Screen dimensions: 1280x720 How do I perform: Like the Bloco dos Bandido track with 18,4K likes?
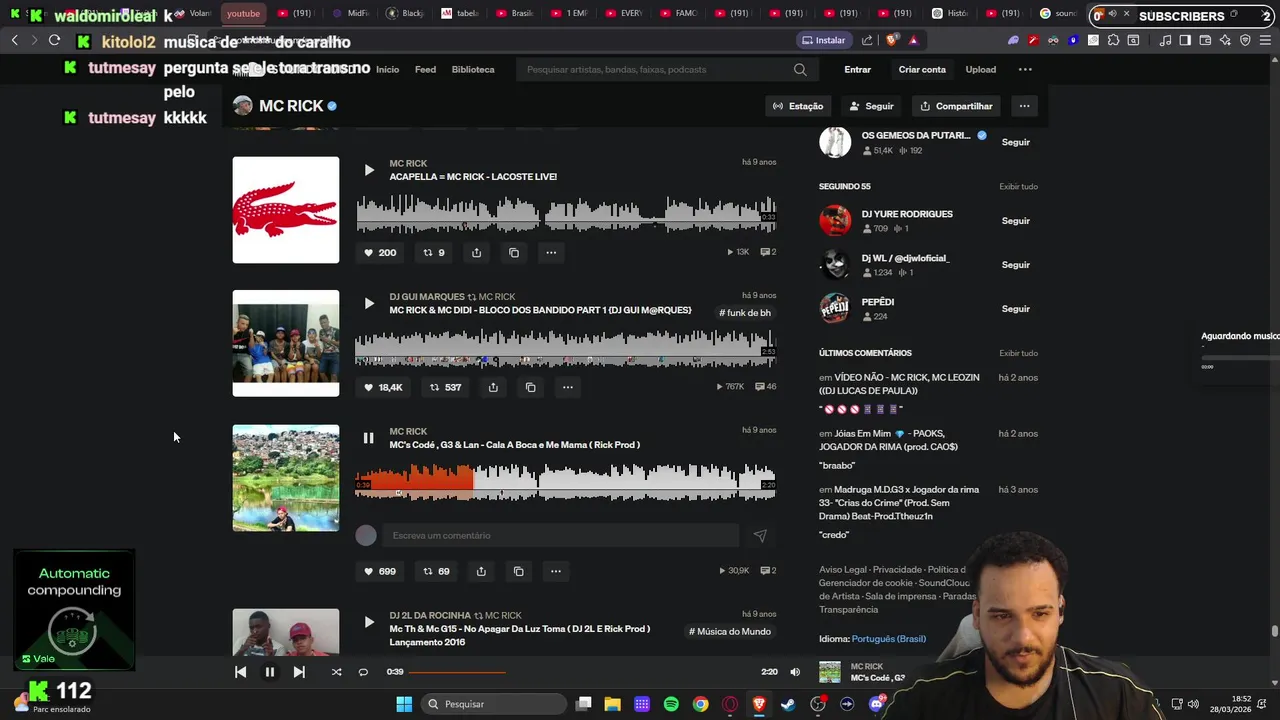coord(383,387)
